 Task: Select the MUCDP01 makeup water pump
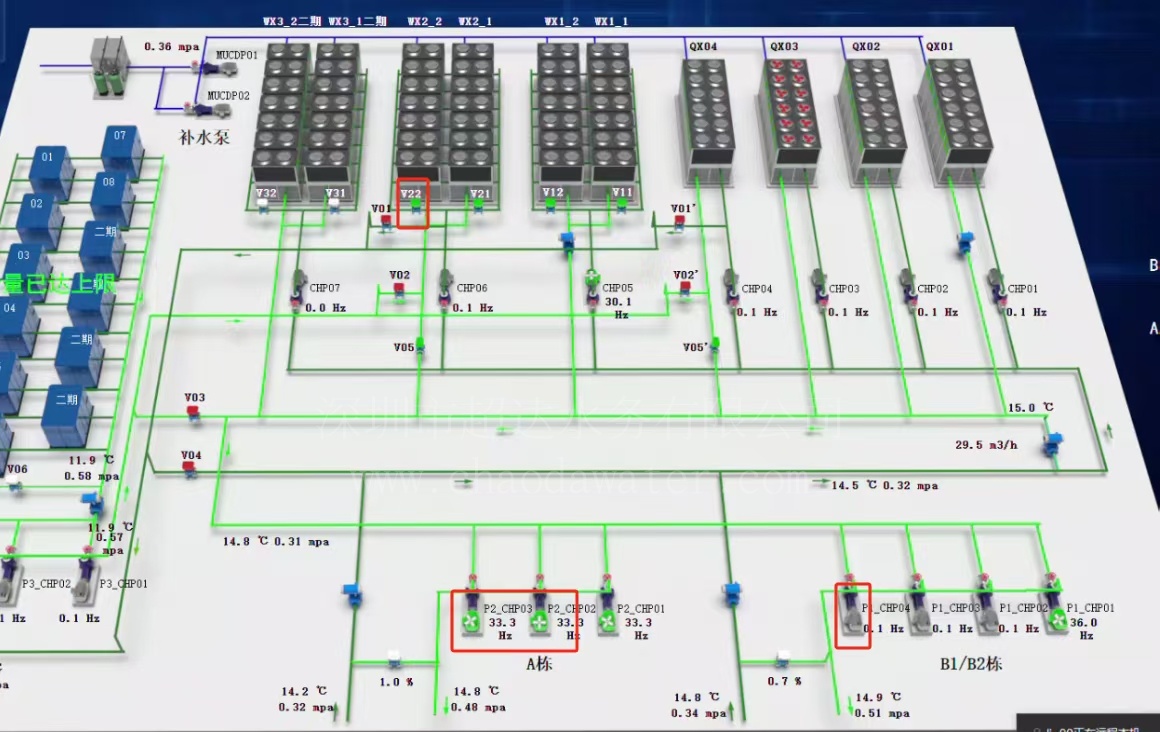coord(220,69)
